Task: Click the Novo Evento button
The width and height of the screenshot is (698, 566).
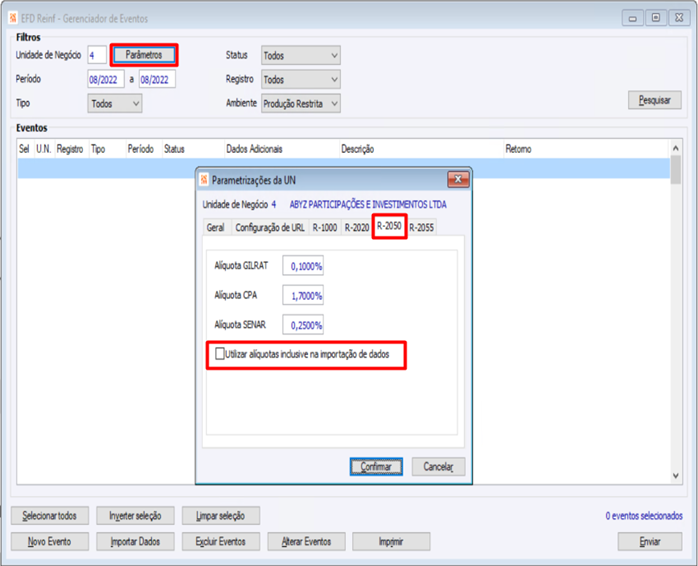Action: pos(49,542)
